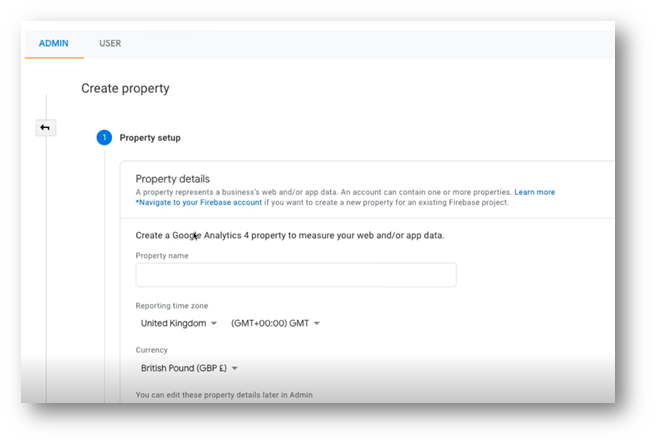Image resolution: width=657 pixels, height=445 pixels.
Task: Click the edit property details later note
Action: (x=224, y=395)
